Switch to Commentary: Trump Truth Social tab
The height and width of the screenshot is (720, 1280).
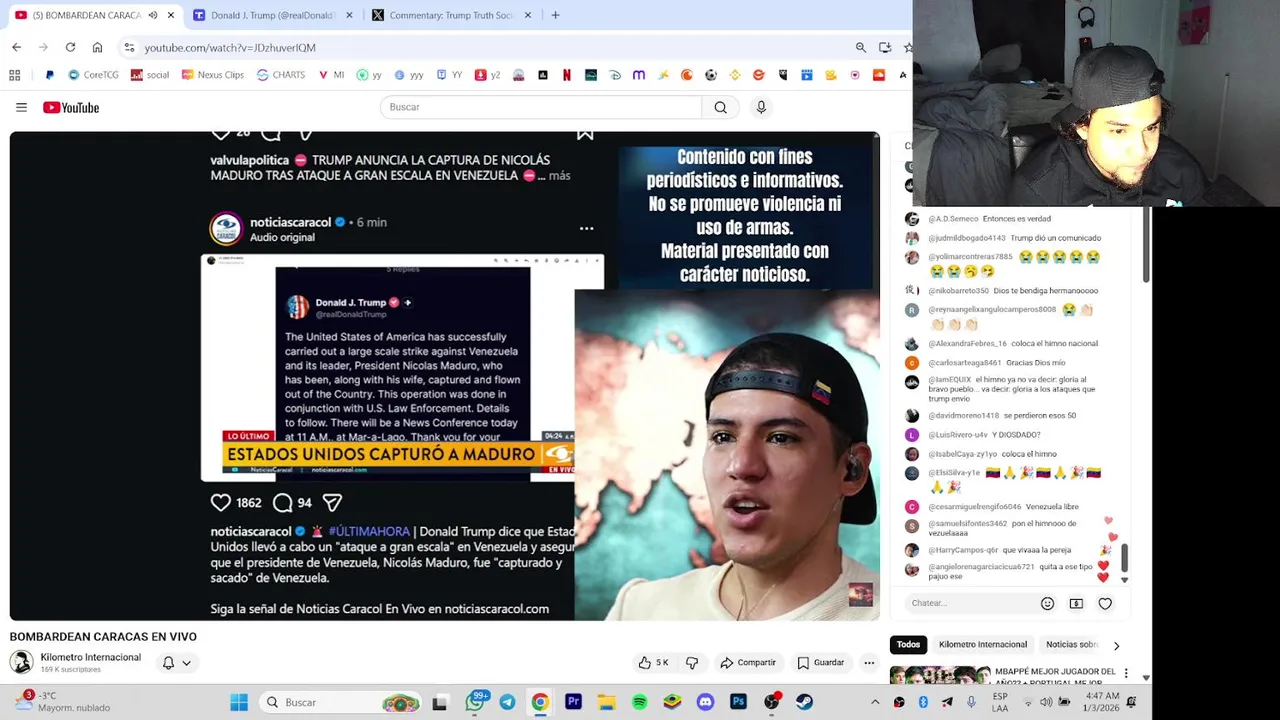point(451,15)
